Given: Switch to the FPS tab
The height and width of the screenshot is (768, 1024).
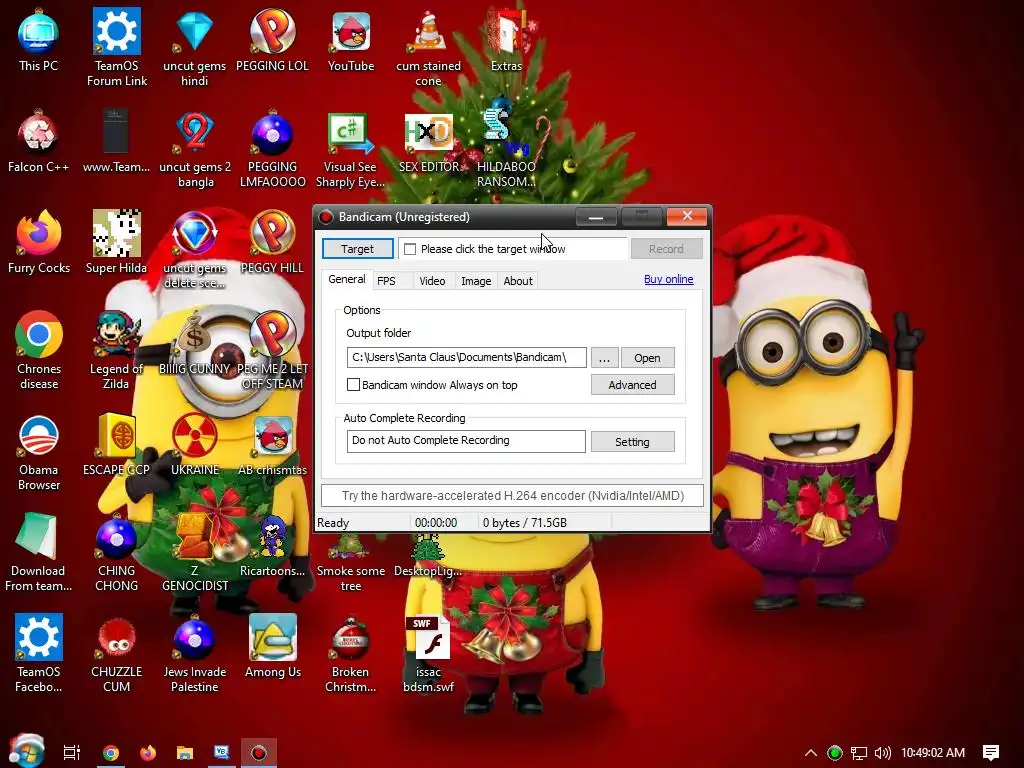Looking at the screenshot, I should click(x=386, y=281).
